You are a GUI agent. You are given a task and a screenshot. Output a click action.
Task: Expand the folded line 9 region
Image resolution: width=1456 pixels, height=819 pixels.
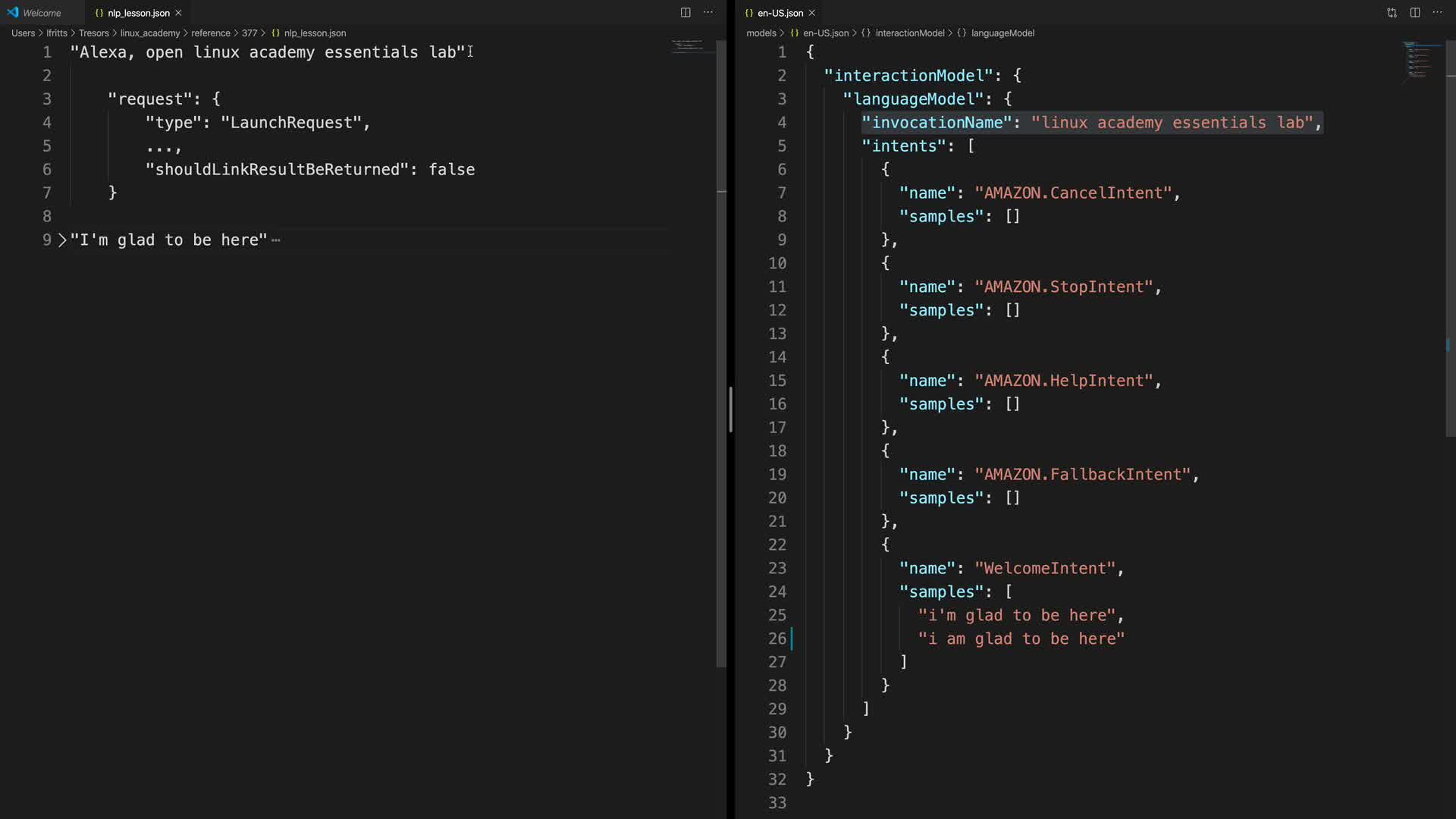tap(62, 240)
